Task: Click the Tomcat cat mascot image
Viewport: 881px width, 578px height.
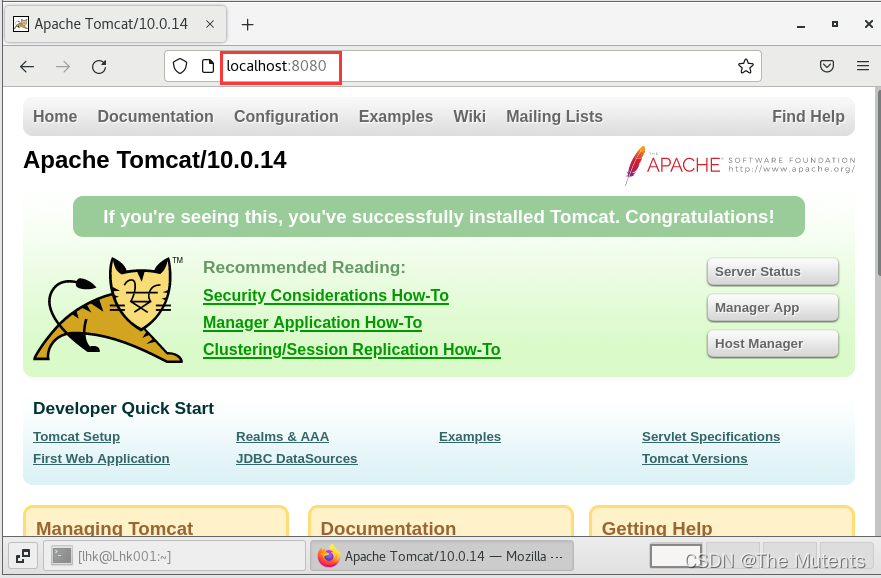Action: pyautogui.click(x=108, y=310)
